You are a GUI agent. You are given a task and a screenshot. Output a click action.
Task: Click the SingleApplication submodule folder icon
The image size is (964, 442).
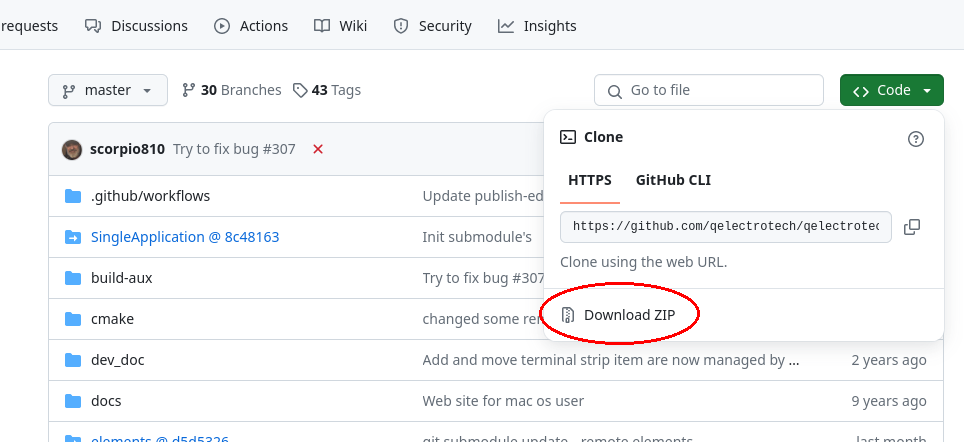point(72,237)
